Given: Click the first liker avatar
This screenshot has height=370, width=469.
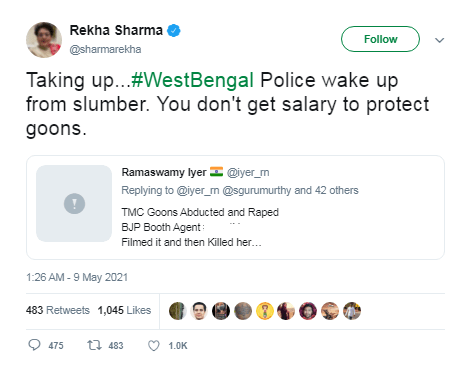Looking at the screenshot, I should coord(177,311).
